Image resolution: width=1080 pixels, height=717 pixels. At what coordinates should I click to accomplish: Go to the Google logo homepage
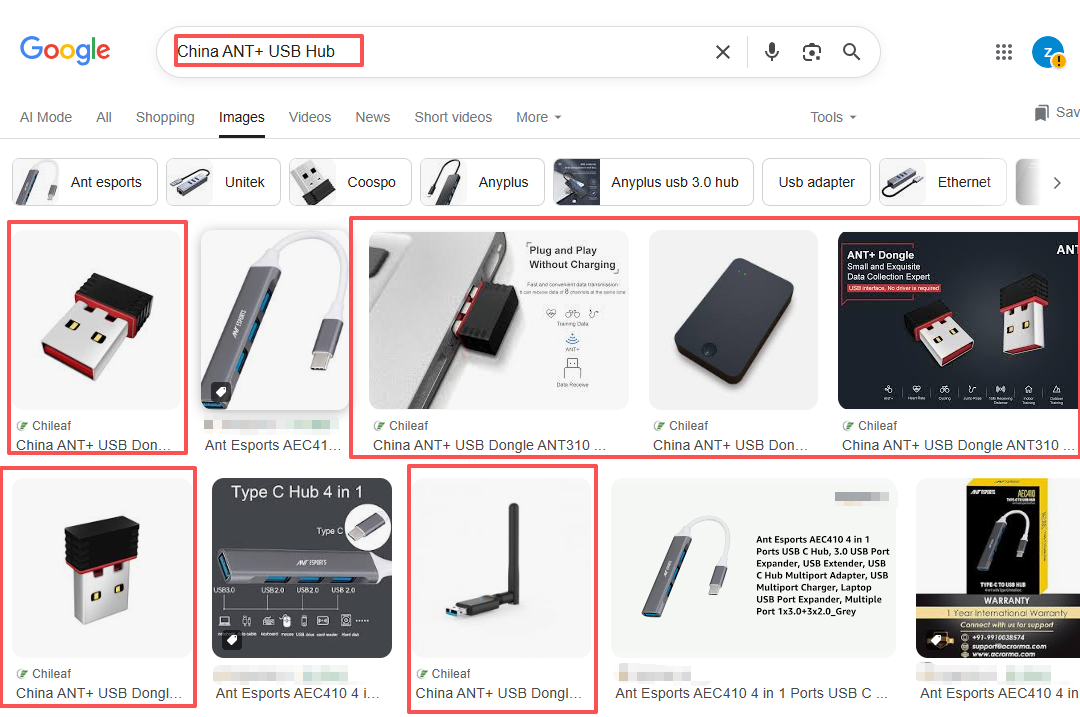[x=65, y=50]
